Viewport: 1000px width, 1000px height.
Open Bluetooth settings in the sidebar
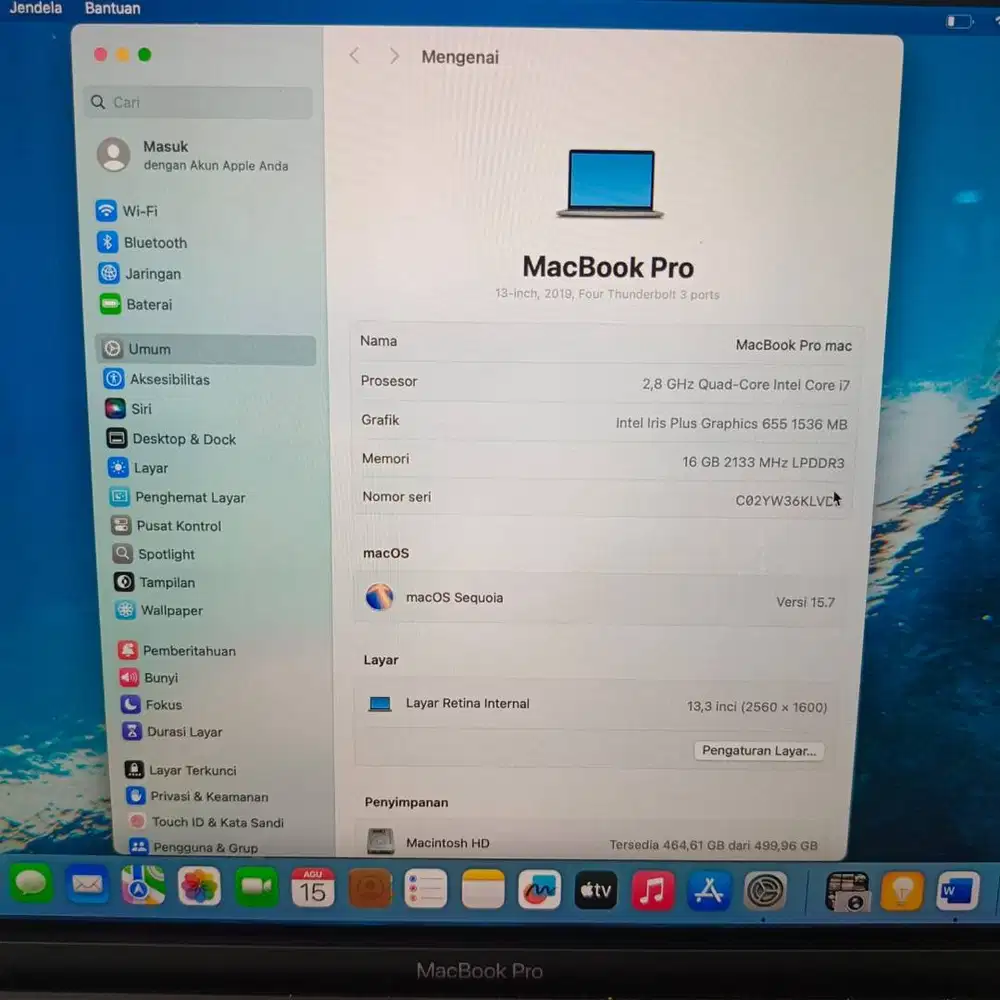[x=143, y=242]
